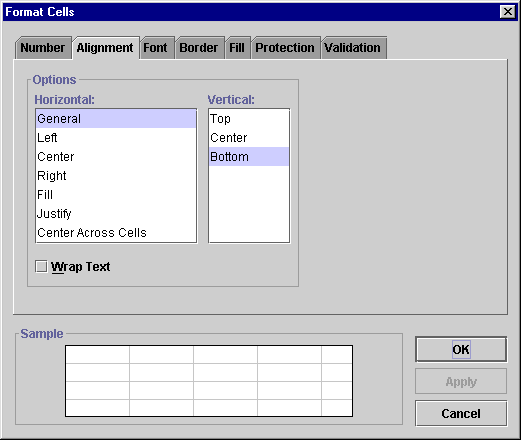Close the Format Cells dialog
The width and height of the screenshot is (521, 440).
(508, 12)
